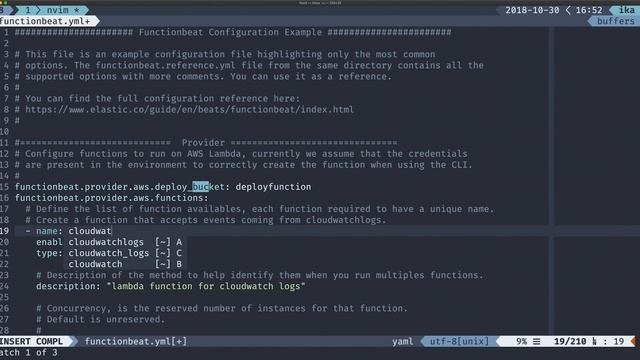640x360 pixels.
Task: Click 'match 1 of 3' message at bottom
Action: (x=29, y=352)
